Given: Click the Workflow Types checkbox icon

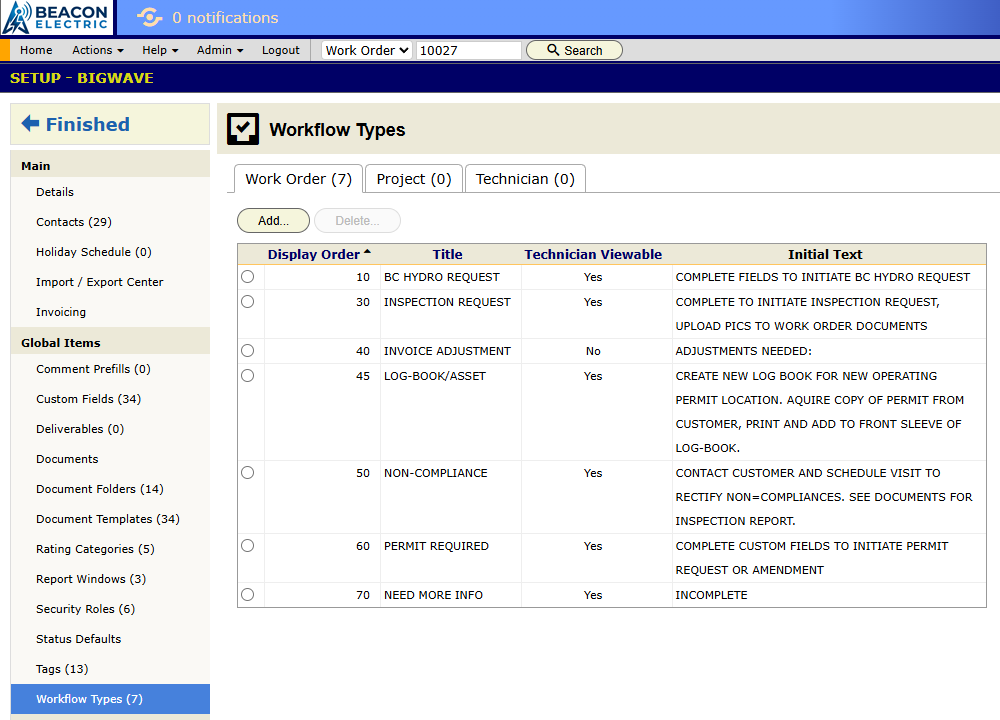Looking at the screenshot, I should 243,129.
